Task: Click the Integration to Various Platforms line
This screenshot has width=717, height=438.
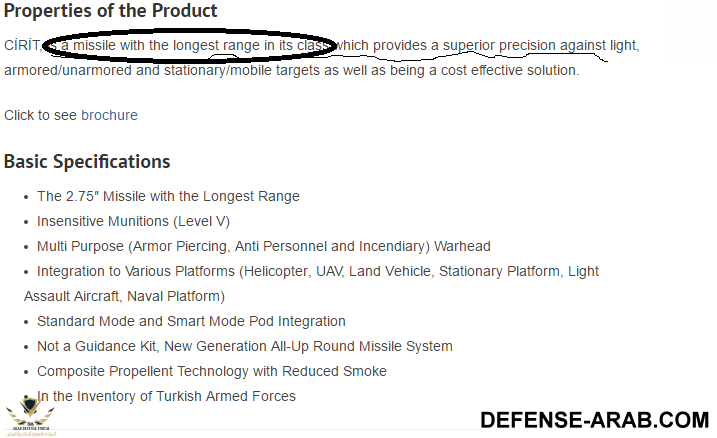Action: coord(318,271)
